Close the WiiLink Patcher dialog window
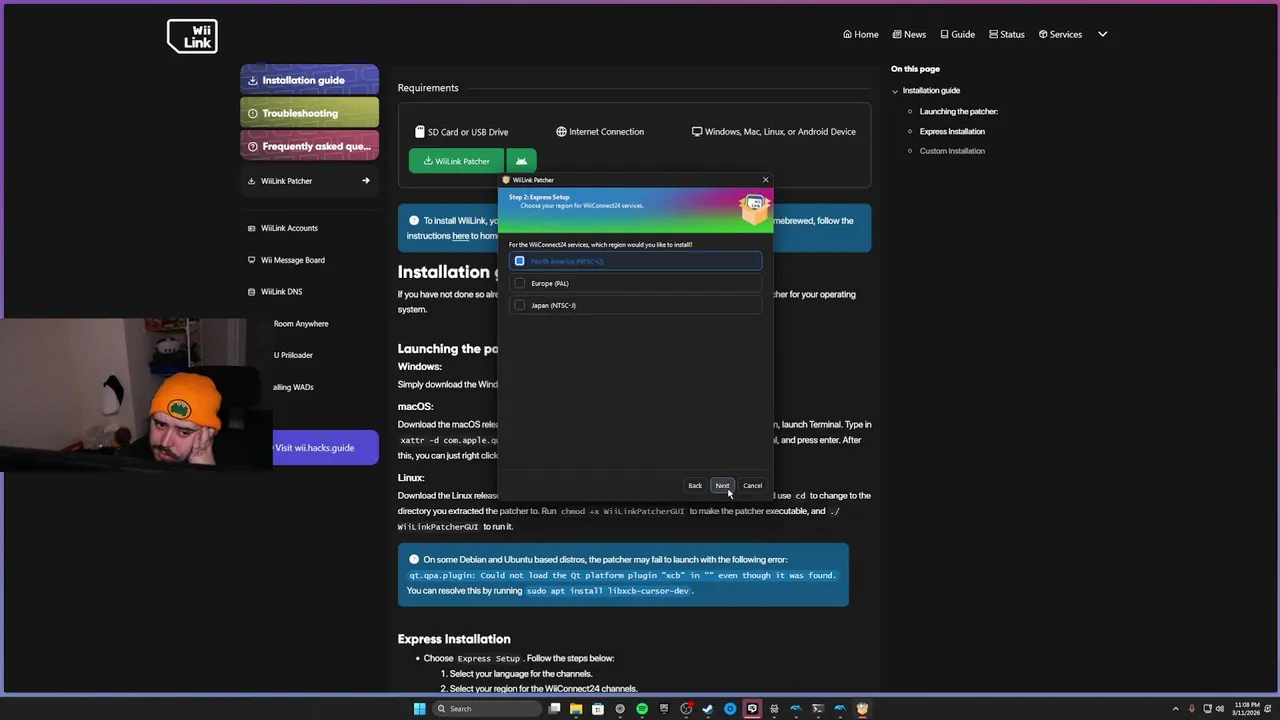 click(766, 180)
